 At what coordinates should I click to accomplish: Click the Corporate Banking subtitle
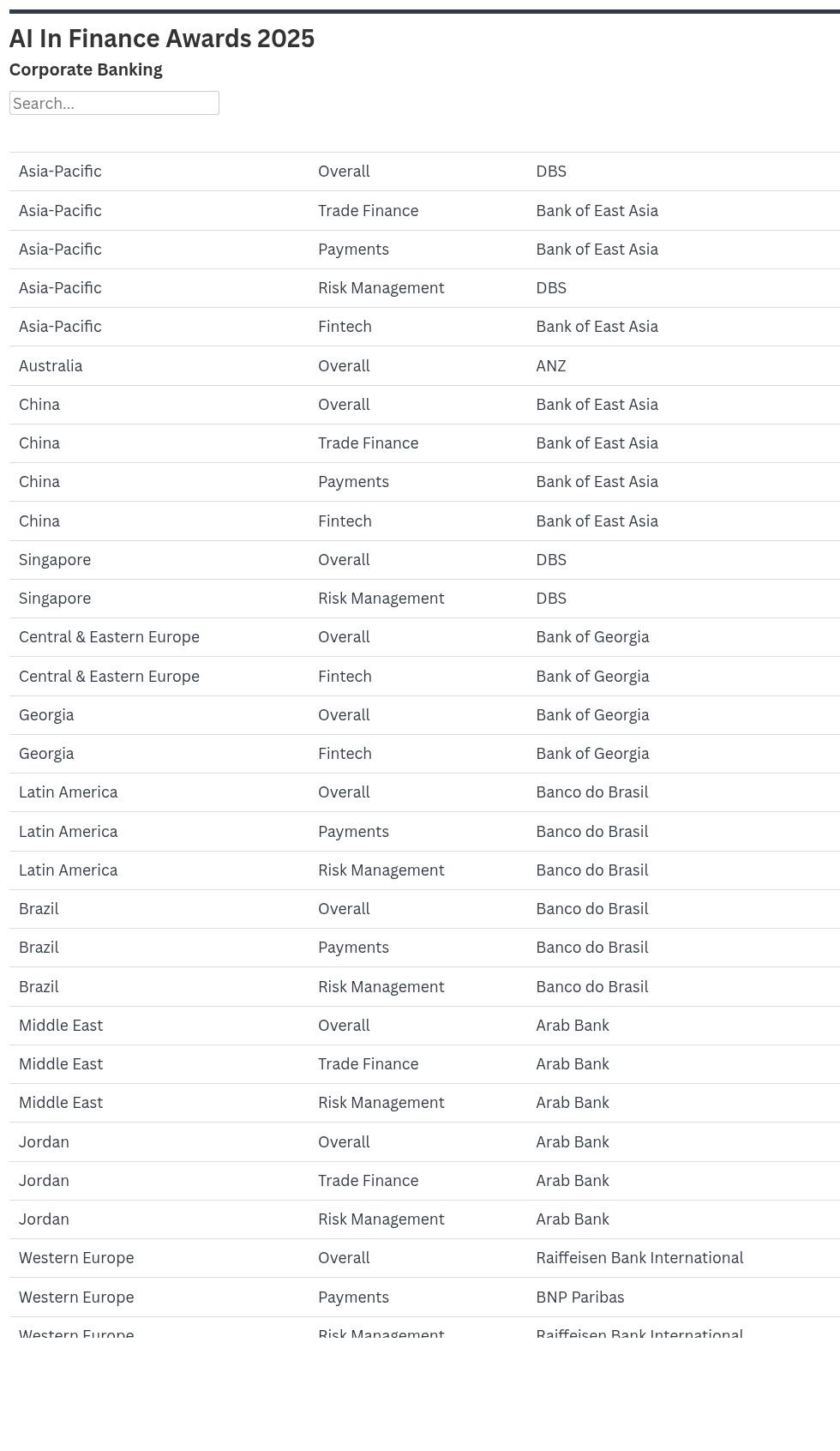tap(86, 69)
